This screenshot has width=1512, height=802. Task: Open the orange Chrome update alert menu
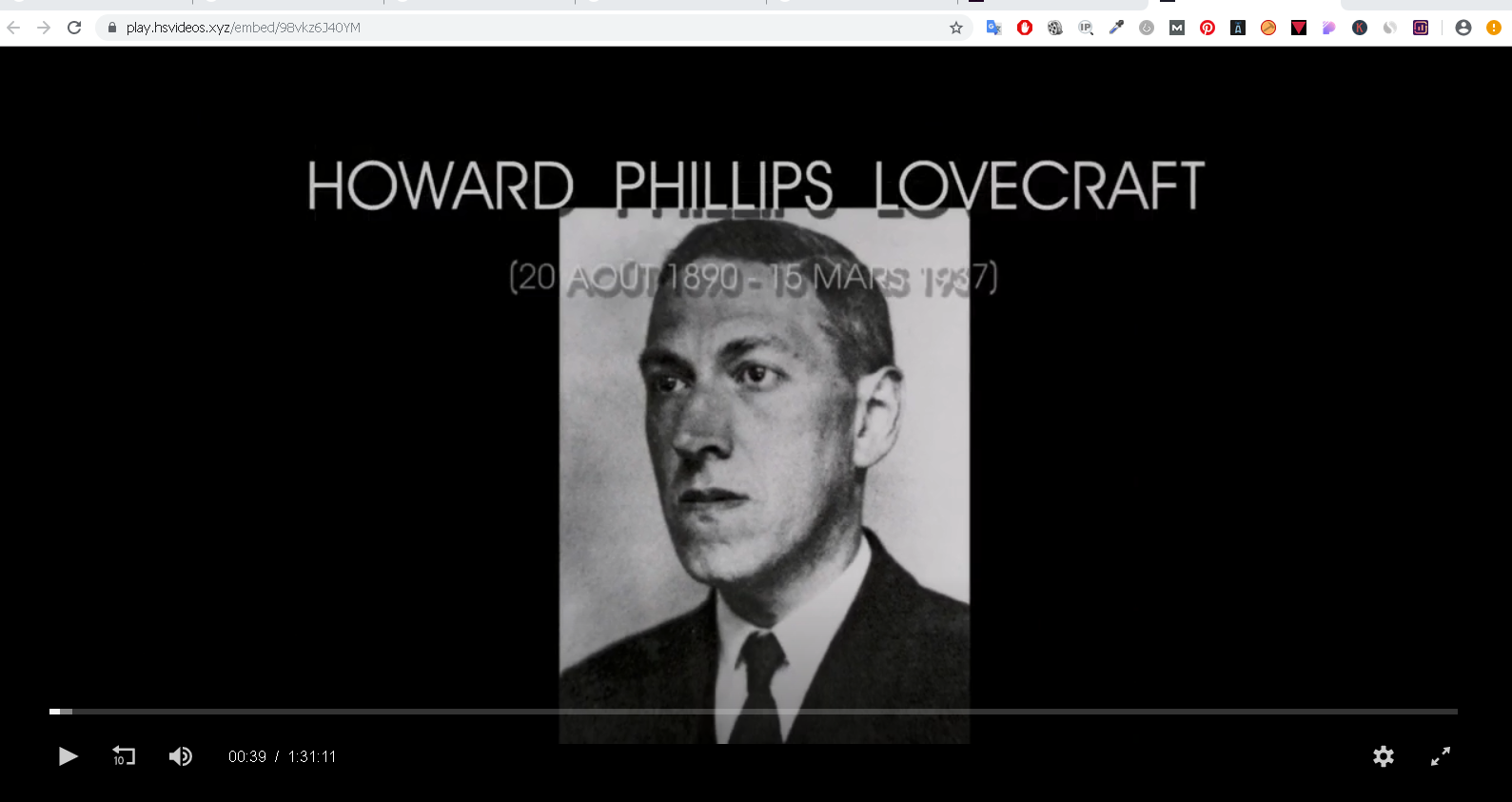click(1494, 28)
